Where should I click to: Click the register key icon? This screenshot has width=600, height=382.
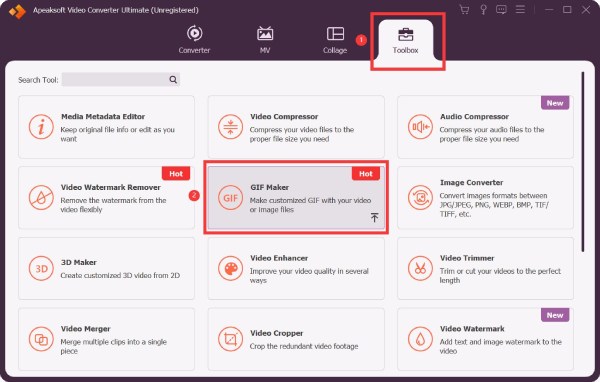coord(483,10)
